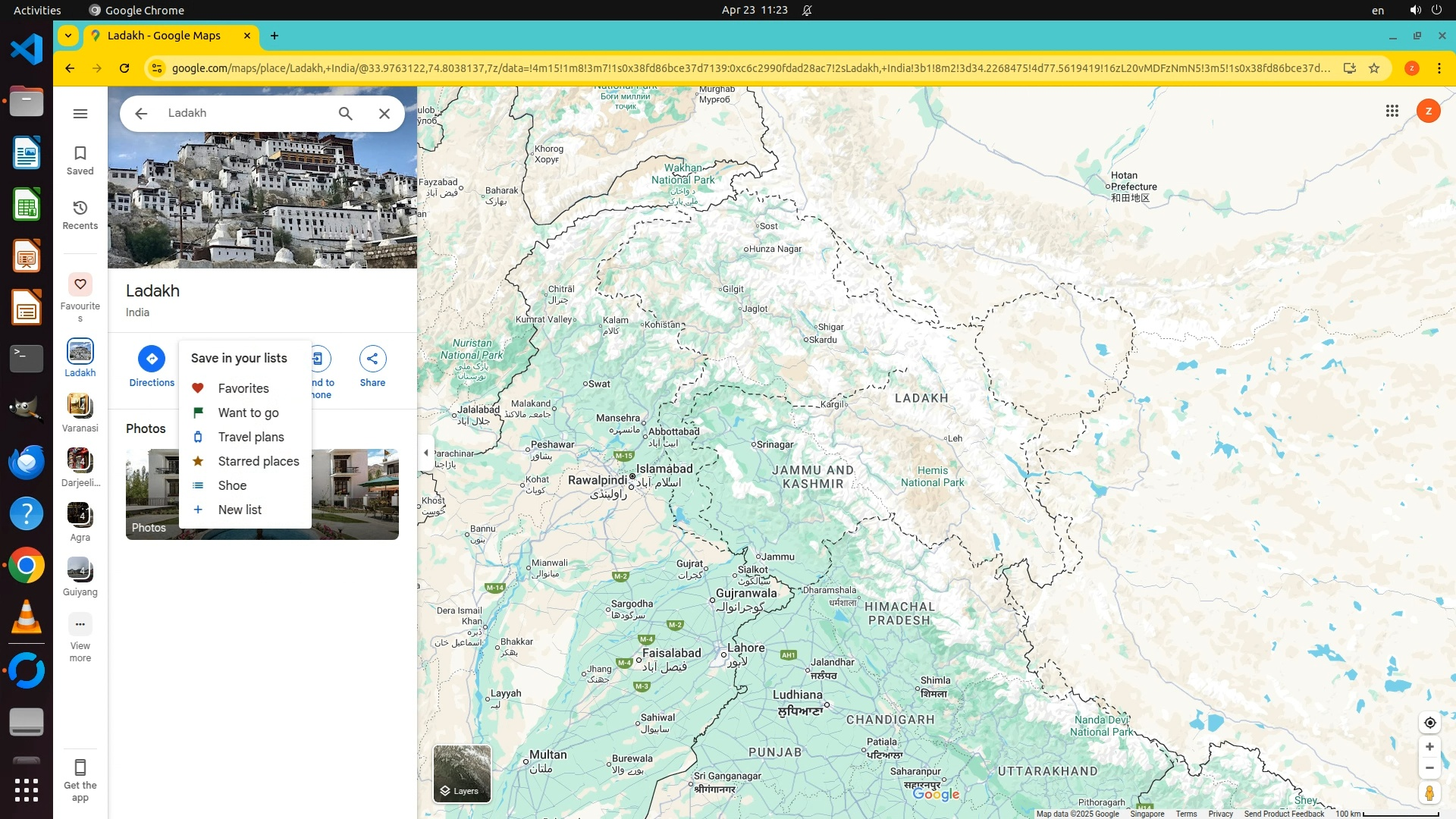Screen dimensions: 1456x819
Task: Select Favorites in save list menu
Action: click(243, 388)
